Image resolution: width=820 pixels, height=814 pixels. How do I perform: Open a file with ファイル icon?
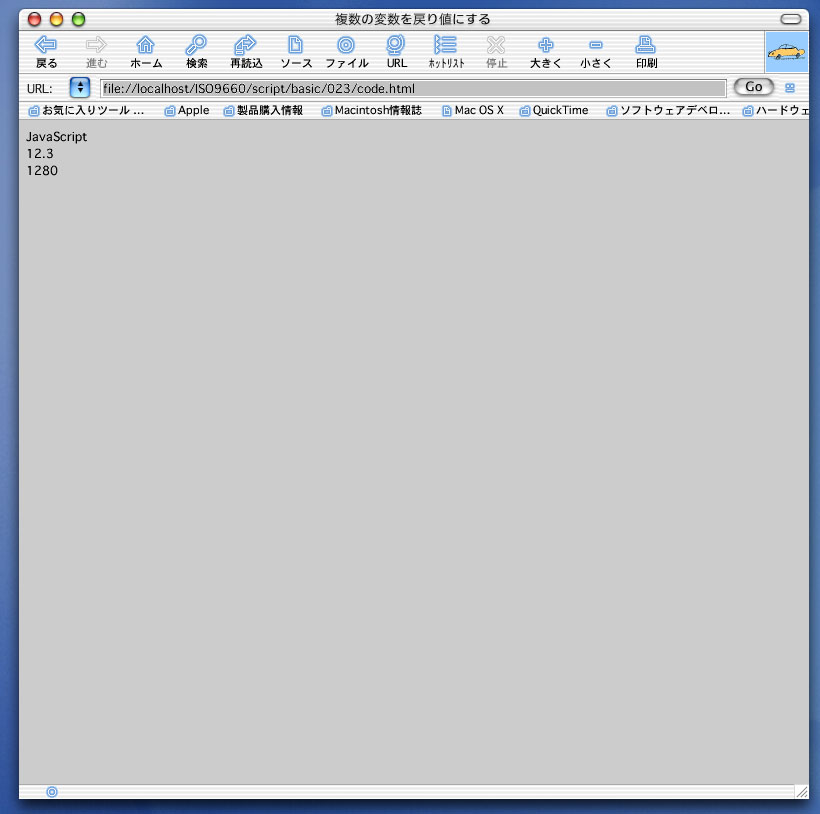346,51
